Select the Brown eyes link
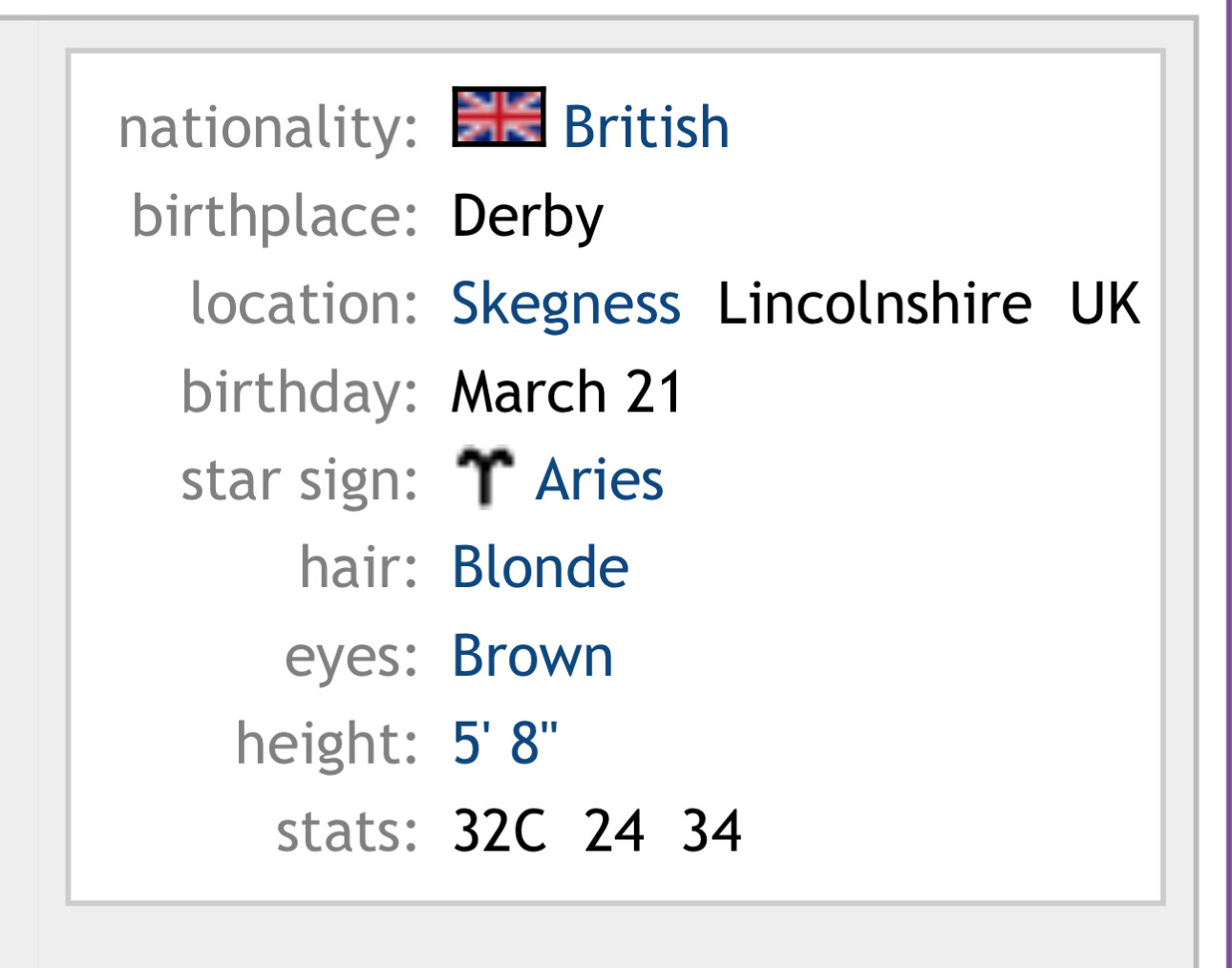This screenshot has width=1232, height=968. click(x=532, y=657)
